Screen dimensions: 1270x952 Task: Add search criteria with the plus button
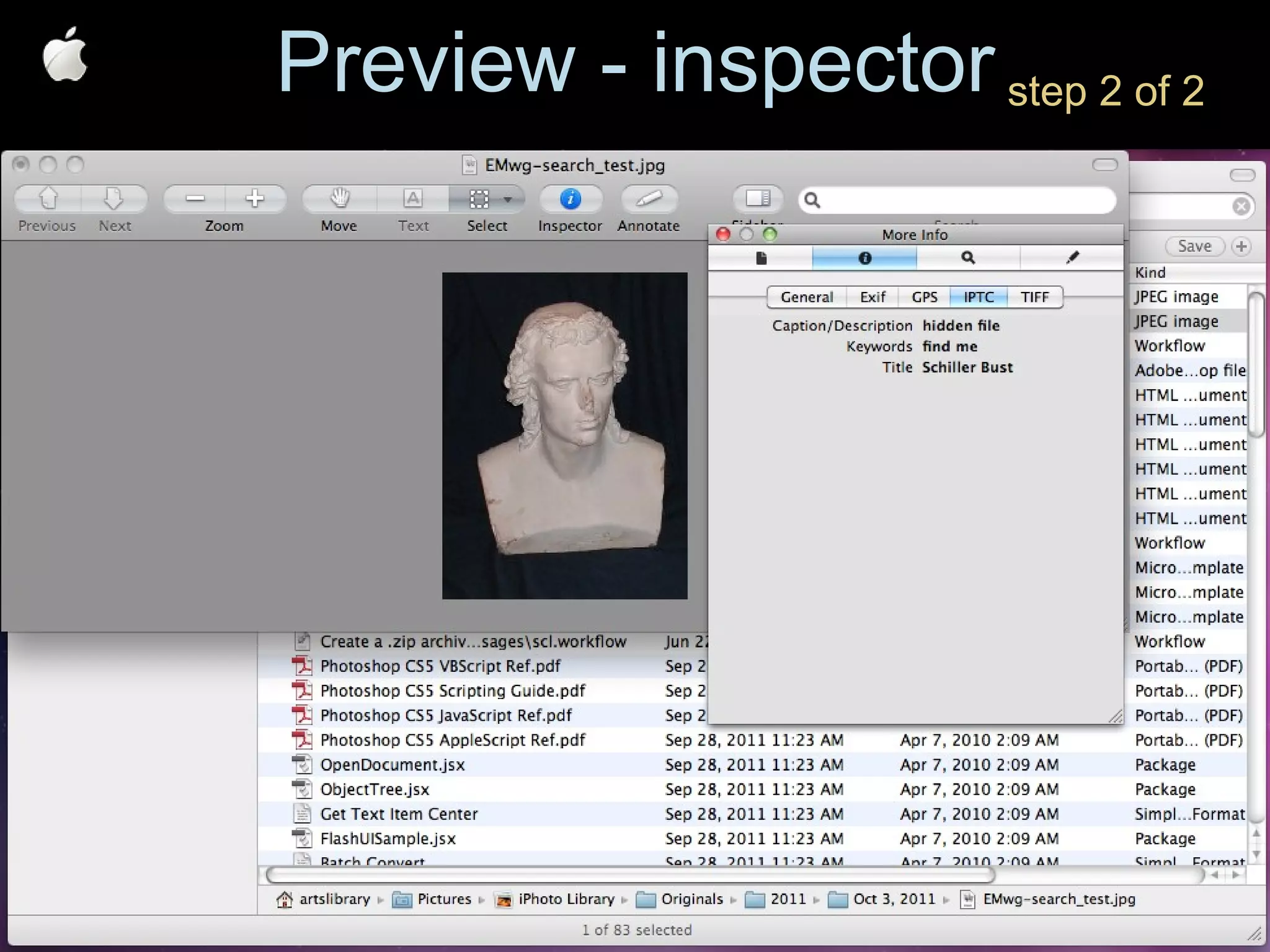pos(1241,247)
